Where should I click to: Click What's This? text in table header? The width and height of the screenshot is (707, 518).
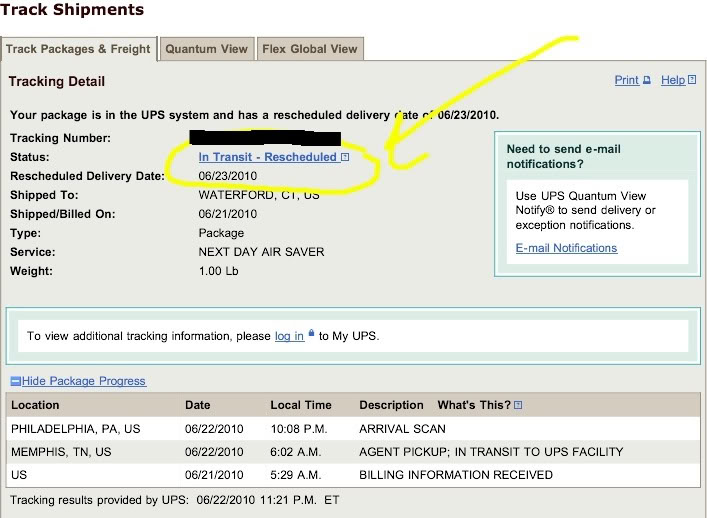pos(474,405)
